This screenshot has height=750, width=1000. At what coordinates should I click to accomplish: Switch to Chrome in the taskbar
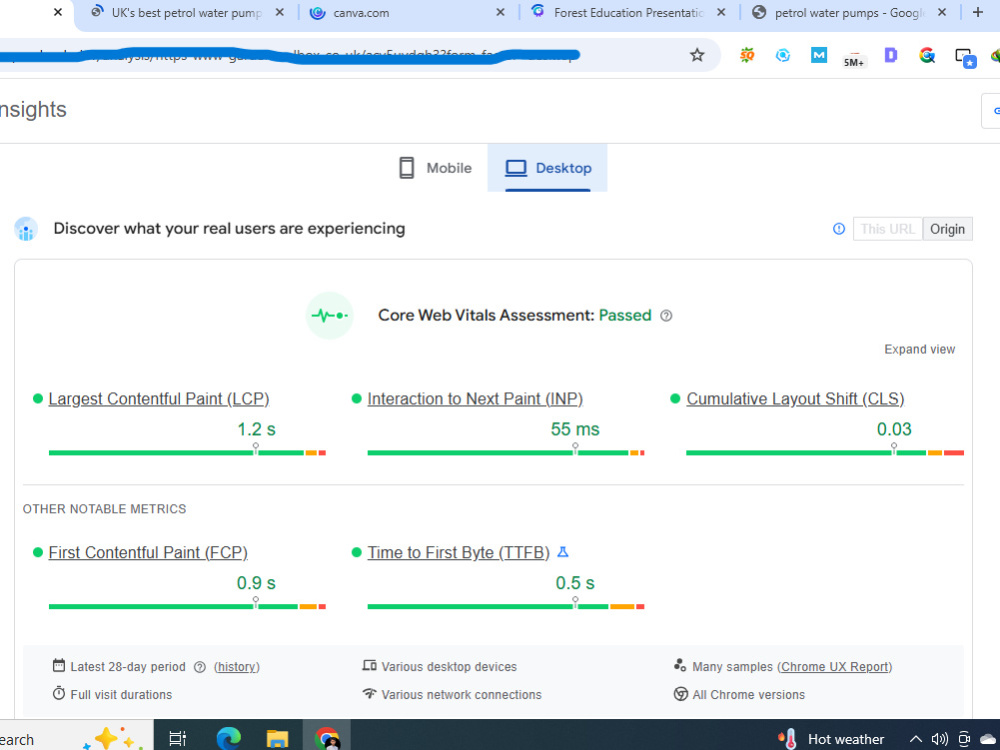click(327, 739)
